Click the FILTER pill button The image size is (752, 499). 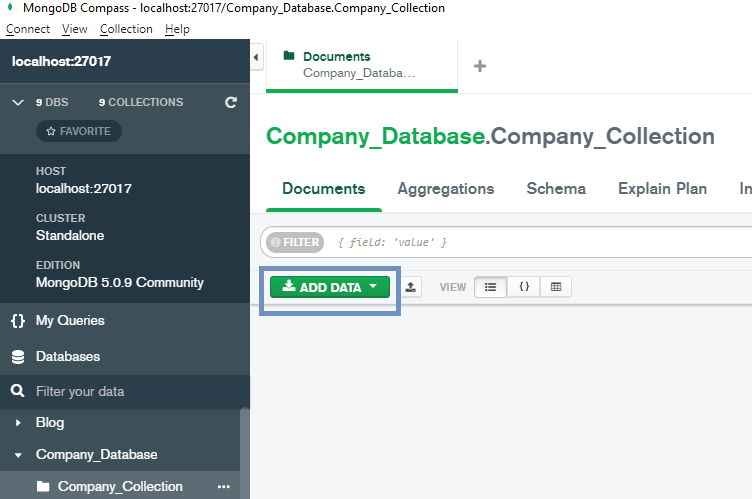[295, 242]
